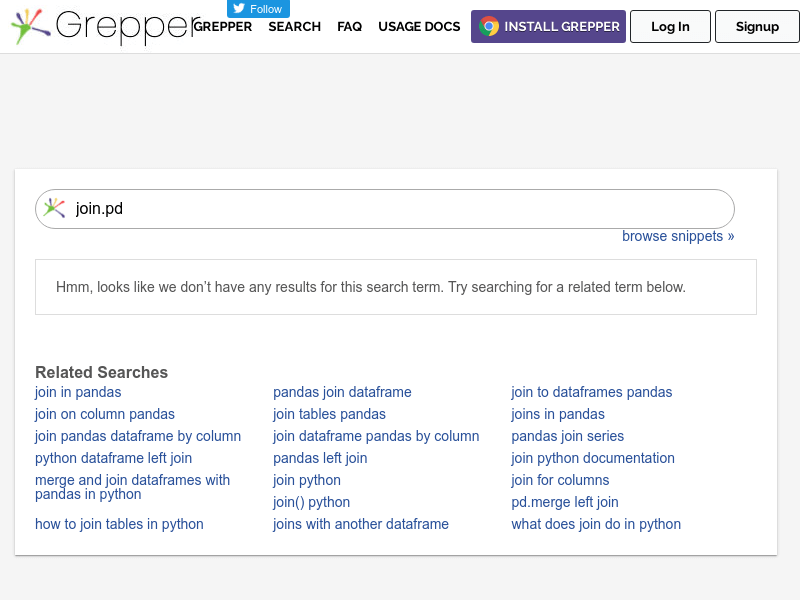Open 'pandas join dataframe' link

pos(342,392)
